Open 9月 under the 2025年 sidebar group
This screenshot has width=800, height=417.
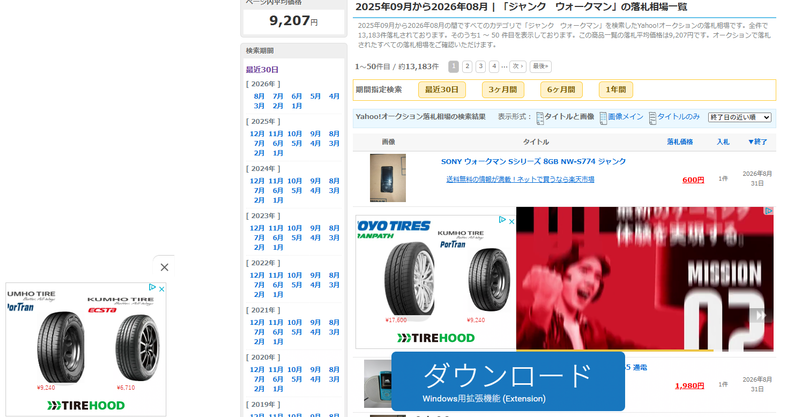[315, 134]
